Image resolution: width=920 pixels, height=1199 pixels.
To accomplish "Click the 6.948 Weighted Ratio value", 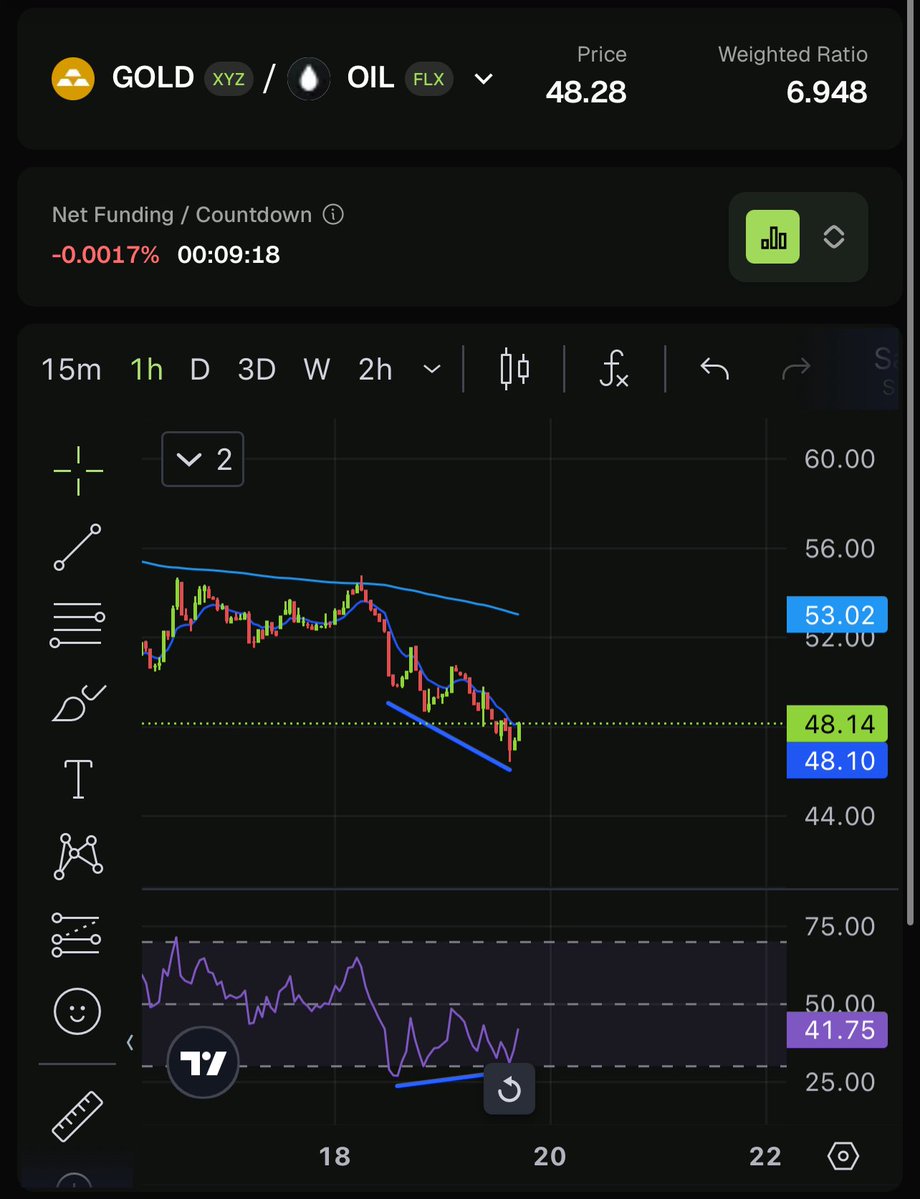I will 827,93.
